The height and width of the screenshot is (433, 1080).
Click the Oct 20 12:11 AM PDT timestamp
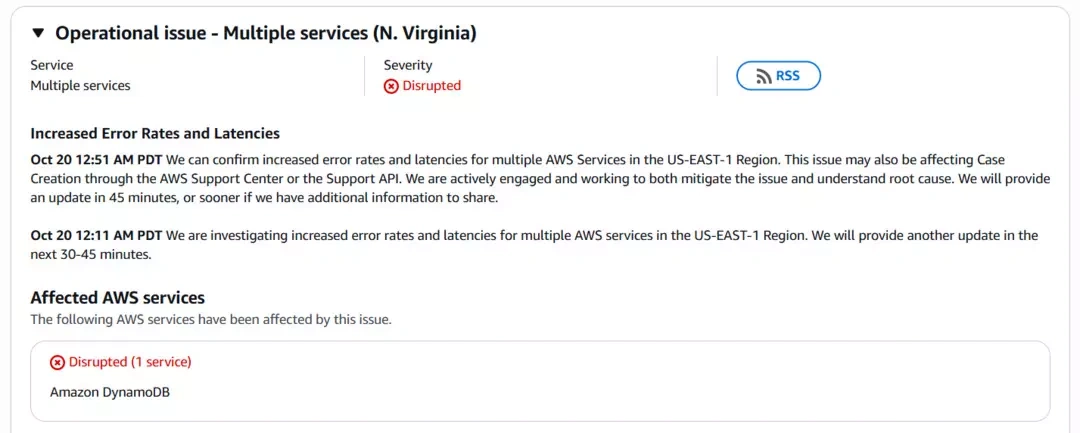pyautogui.click(x=96, y=236)
